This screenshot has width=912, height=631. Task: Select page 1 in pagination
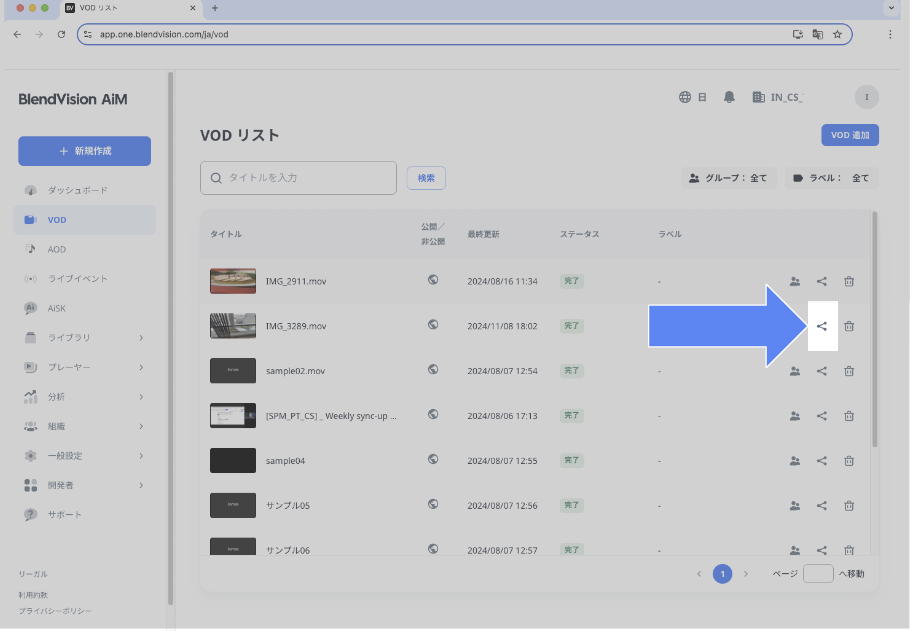(722, 574)
